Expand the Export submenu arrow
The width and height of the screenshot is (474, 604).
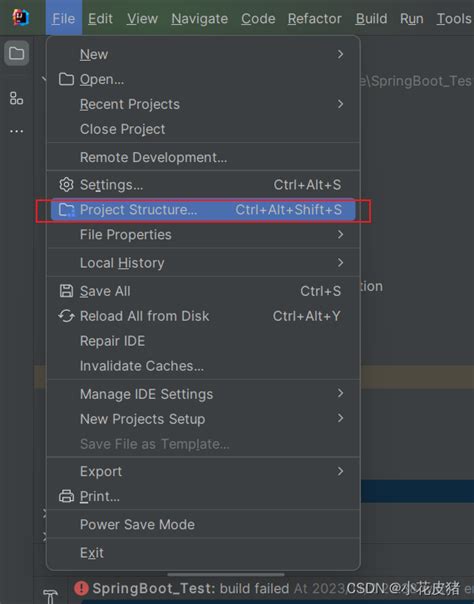340,471
